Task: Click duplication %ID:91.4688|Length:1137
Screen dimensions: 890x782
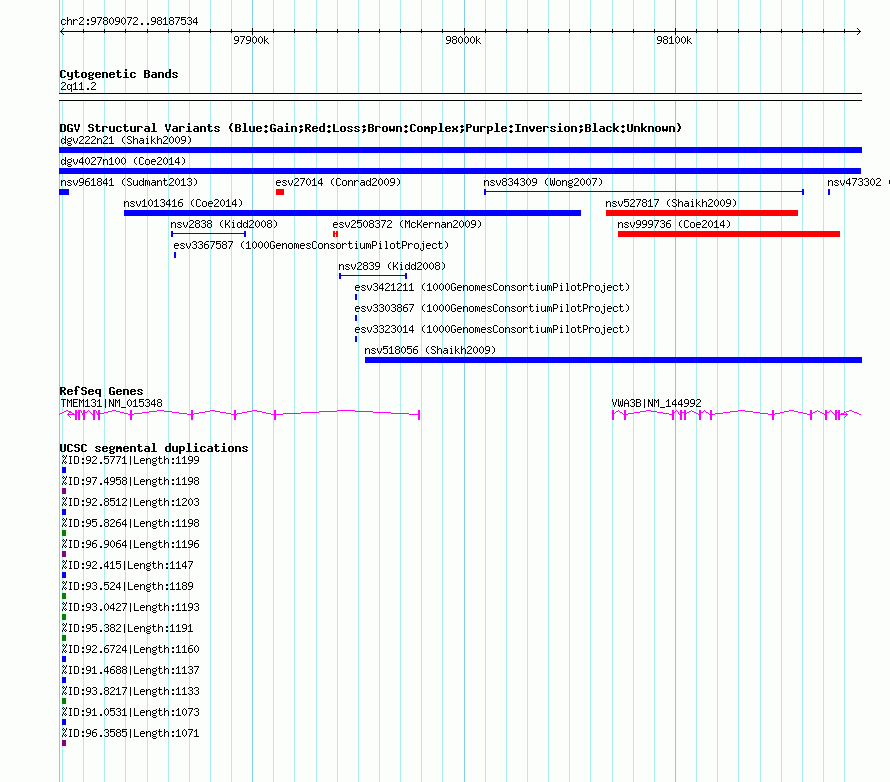Action: [131, 670]
